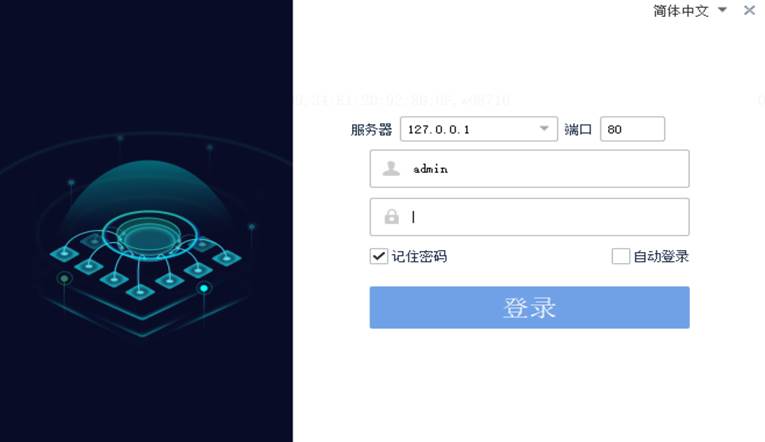765x442 pixels.
Task: Click the 自动登录 label text
Action: 661,256
